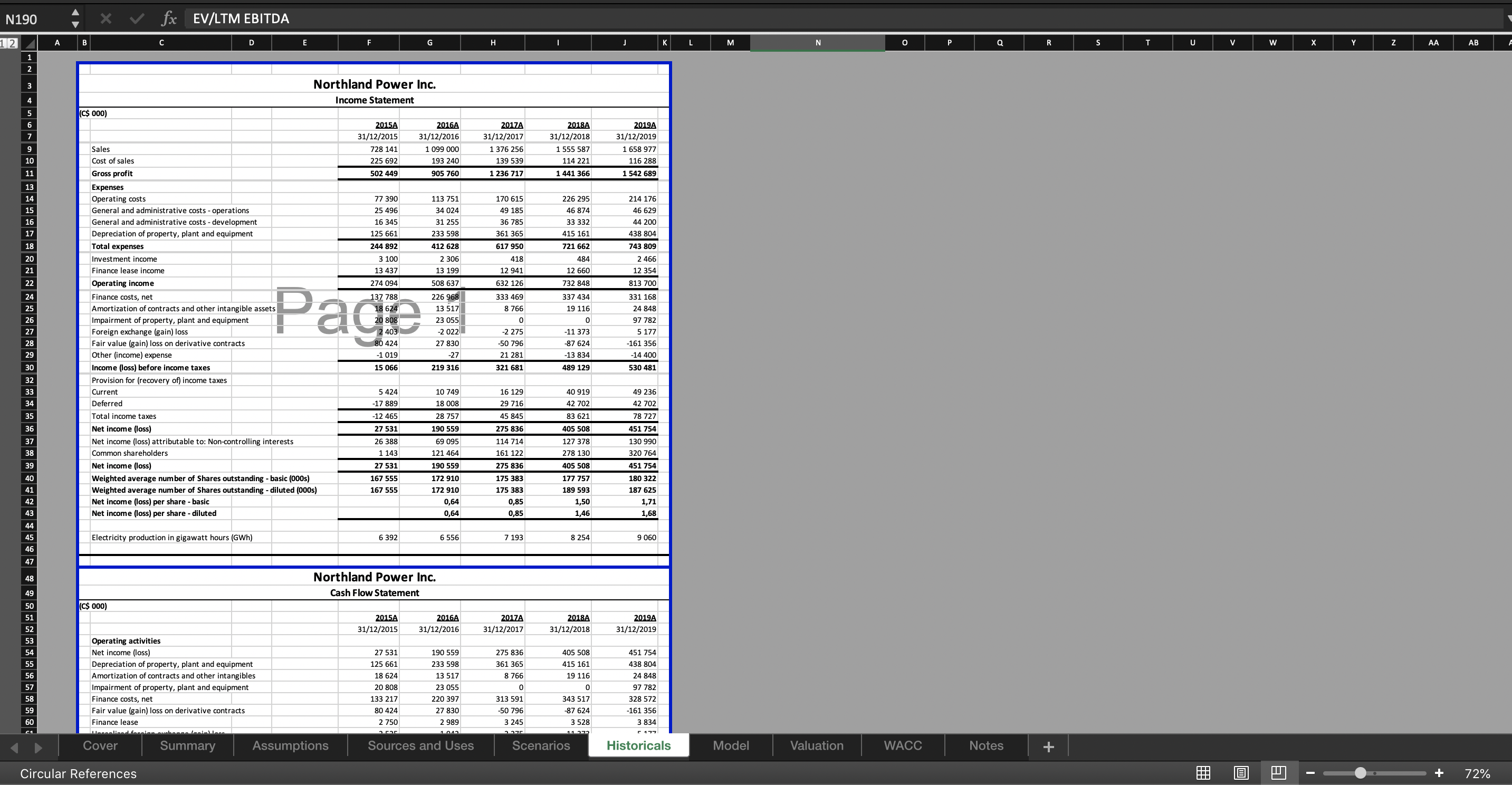Screen dimensions: 1512x785
Task: Open the Notes sheet tab
Action: pyautogui.click(x=986, y=745)
